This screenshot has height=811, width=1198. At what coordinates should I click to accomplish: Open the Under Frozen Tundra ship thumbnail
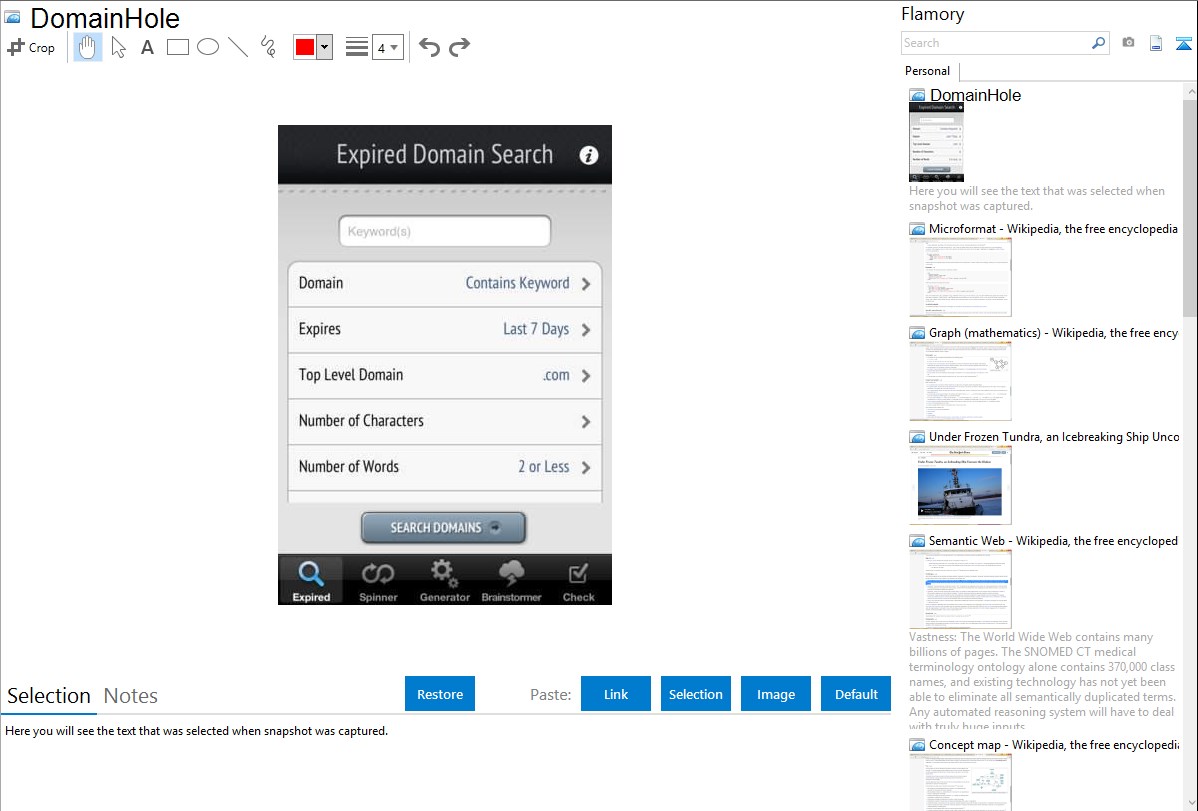[960, 485]
